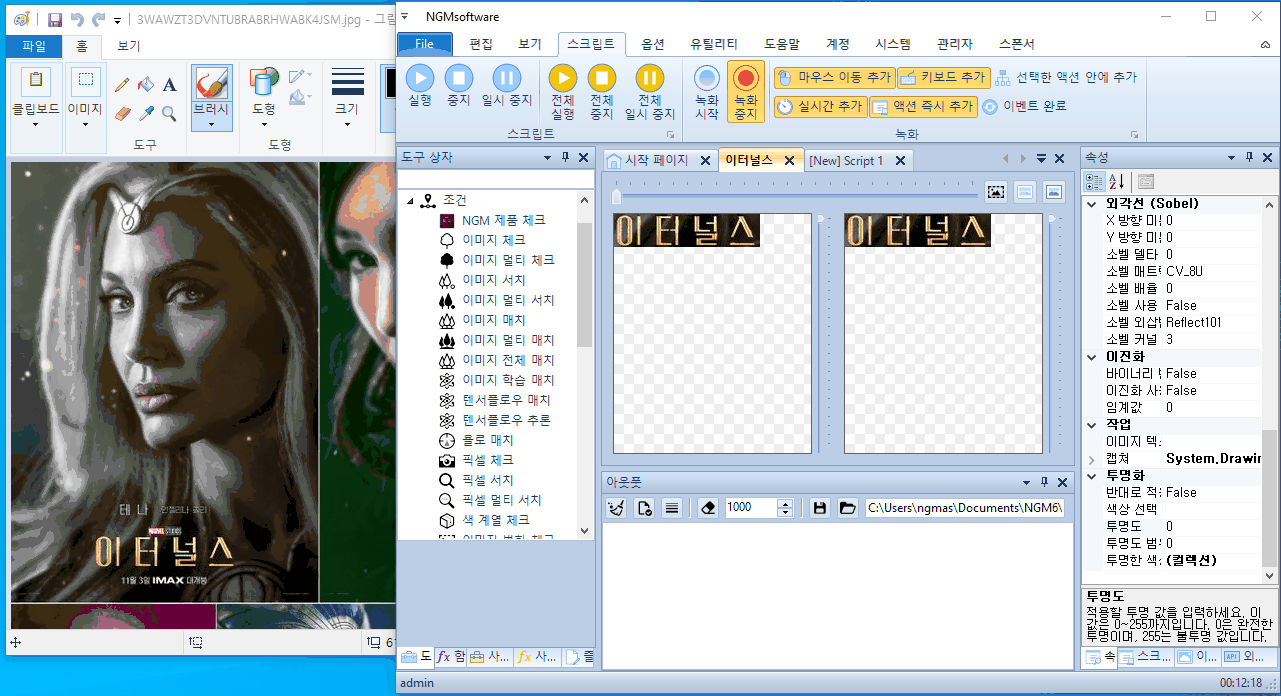The image size is (1281, 696).
Task: Select the Magnifier tool in Paint
Action: pos(170,112)
